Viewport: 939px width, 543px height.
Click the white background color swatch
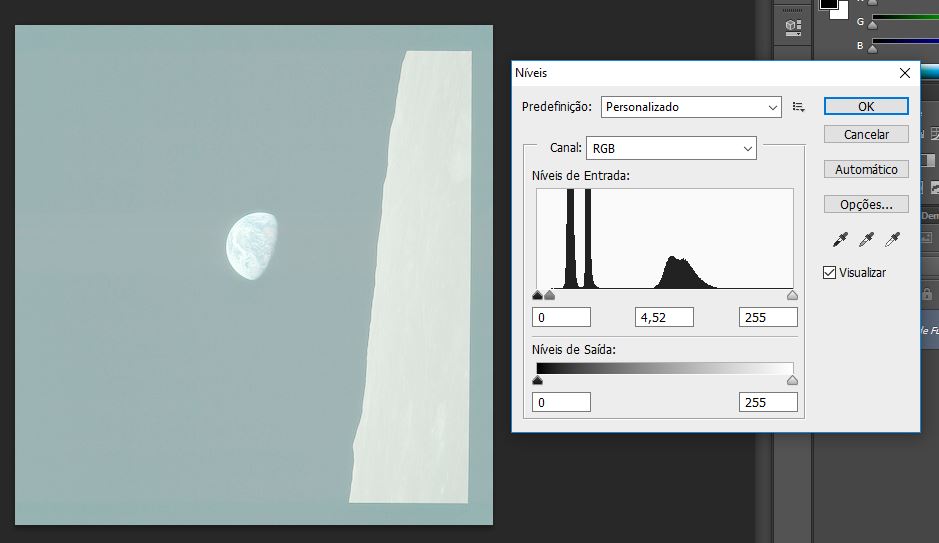pyautogui.click(x=841, y=13)
